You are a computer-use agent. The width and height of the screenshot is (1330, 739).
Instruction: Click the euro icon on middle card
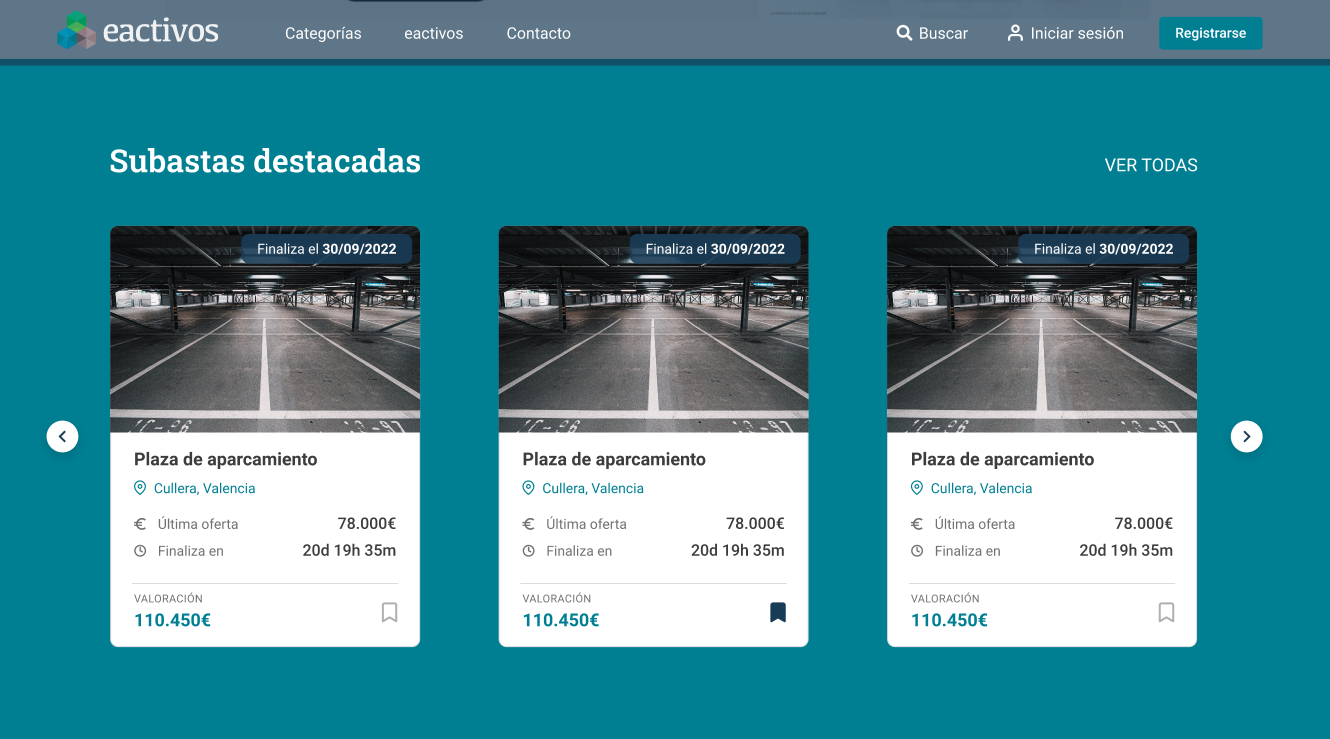point(528,524)
